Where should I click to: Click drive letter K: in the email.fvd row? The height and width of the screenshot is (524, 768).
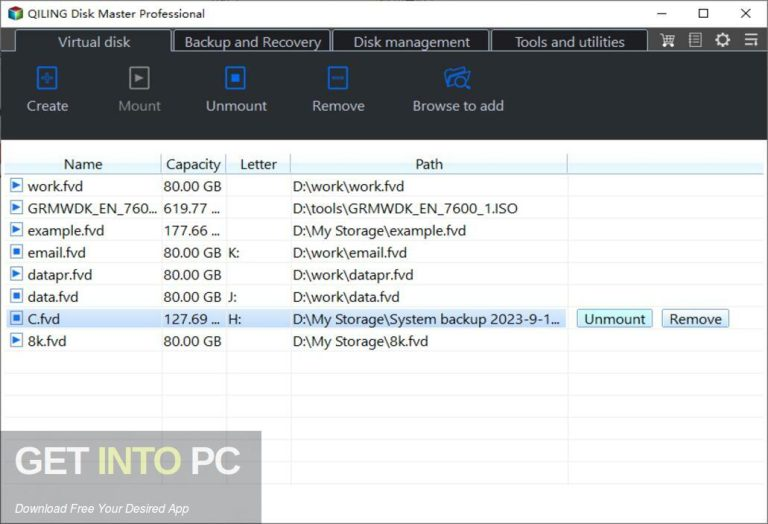pyautogui.click(x=234, y=253)
